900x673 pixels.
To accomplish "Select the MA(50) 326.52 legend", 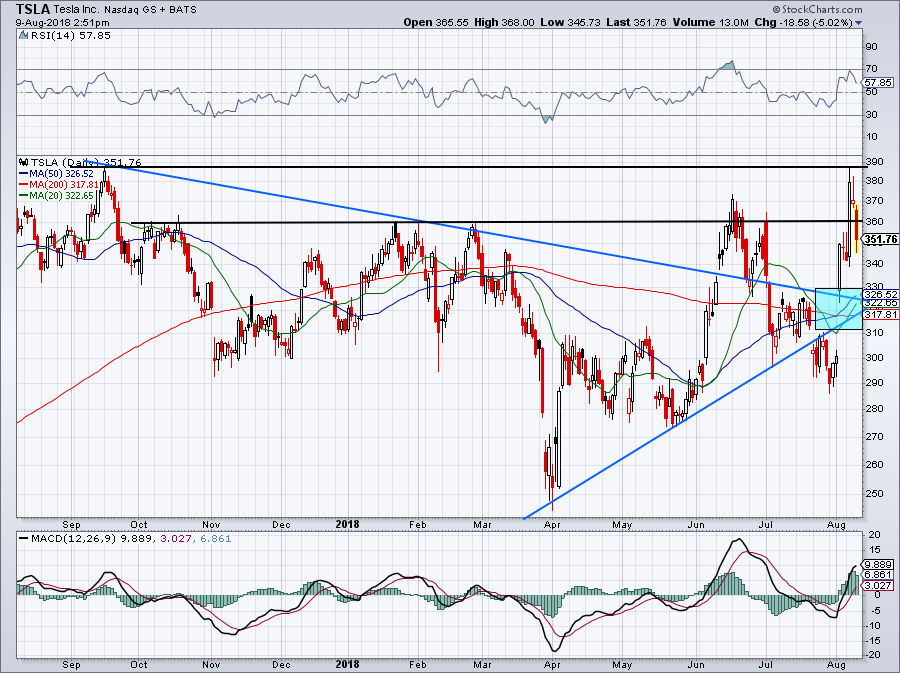I will [x=56, y=173].
